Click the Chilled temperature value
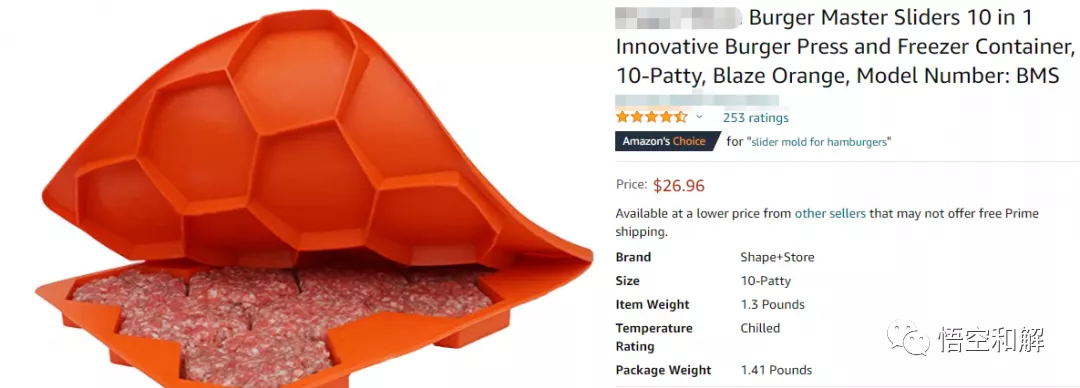This screenshot has height=388, width=1080. [760, 328]
